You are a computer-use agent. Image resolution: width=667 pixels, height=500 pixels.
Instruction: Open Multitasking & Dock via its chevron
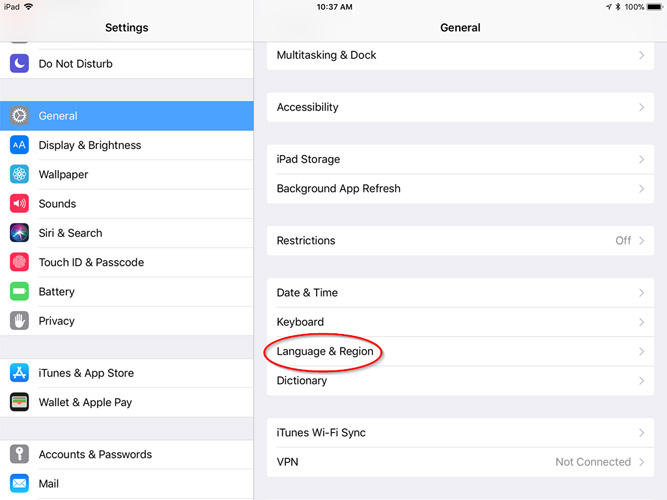point(641,55)
